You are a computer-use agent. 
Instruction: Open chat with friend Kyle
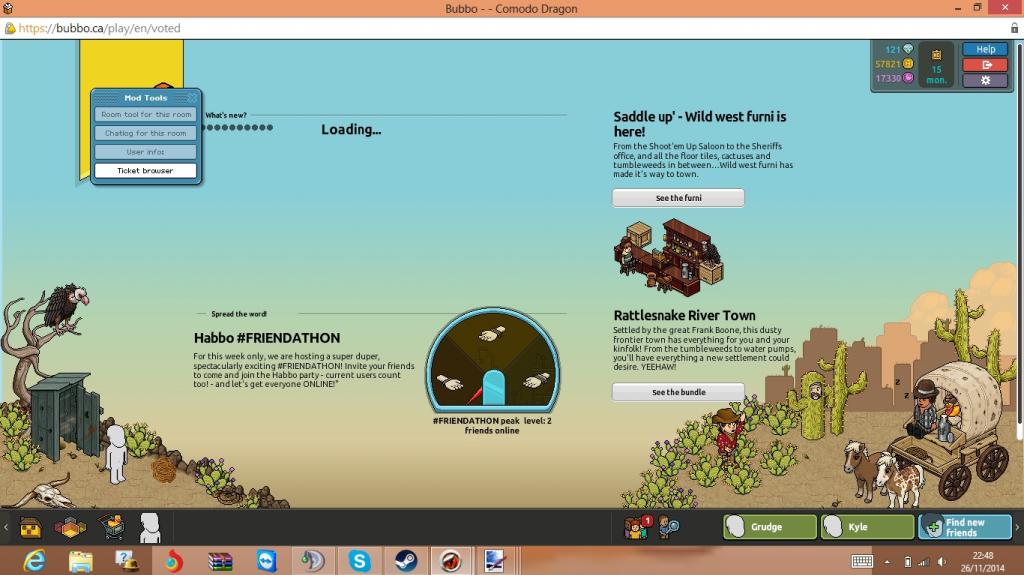point(867,527)
